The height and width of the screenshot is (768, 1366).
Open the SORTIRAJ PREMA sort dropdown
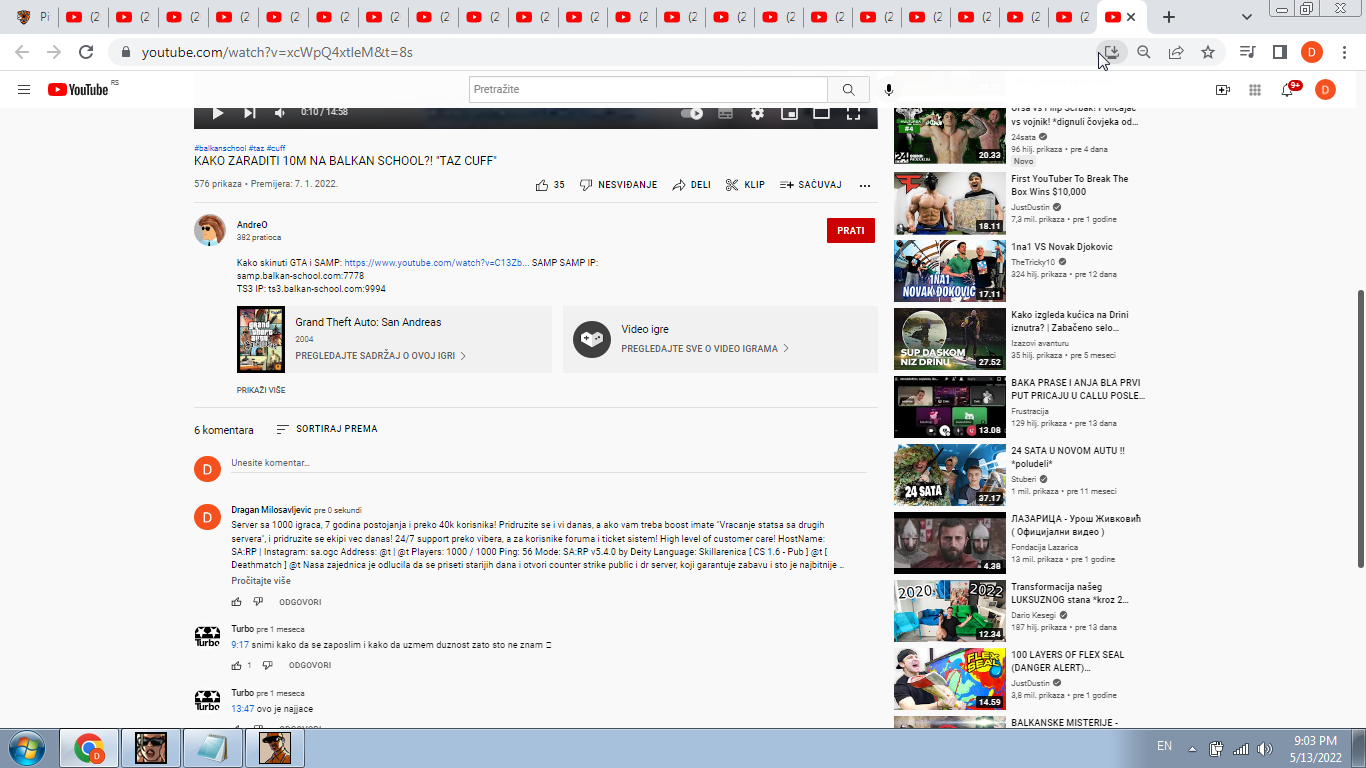(327, 429)
